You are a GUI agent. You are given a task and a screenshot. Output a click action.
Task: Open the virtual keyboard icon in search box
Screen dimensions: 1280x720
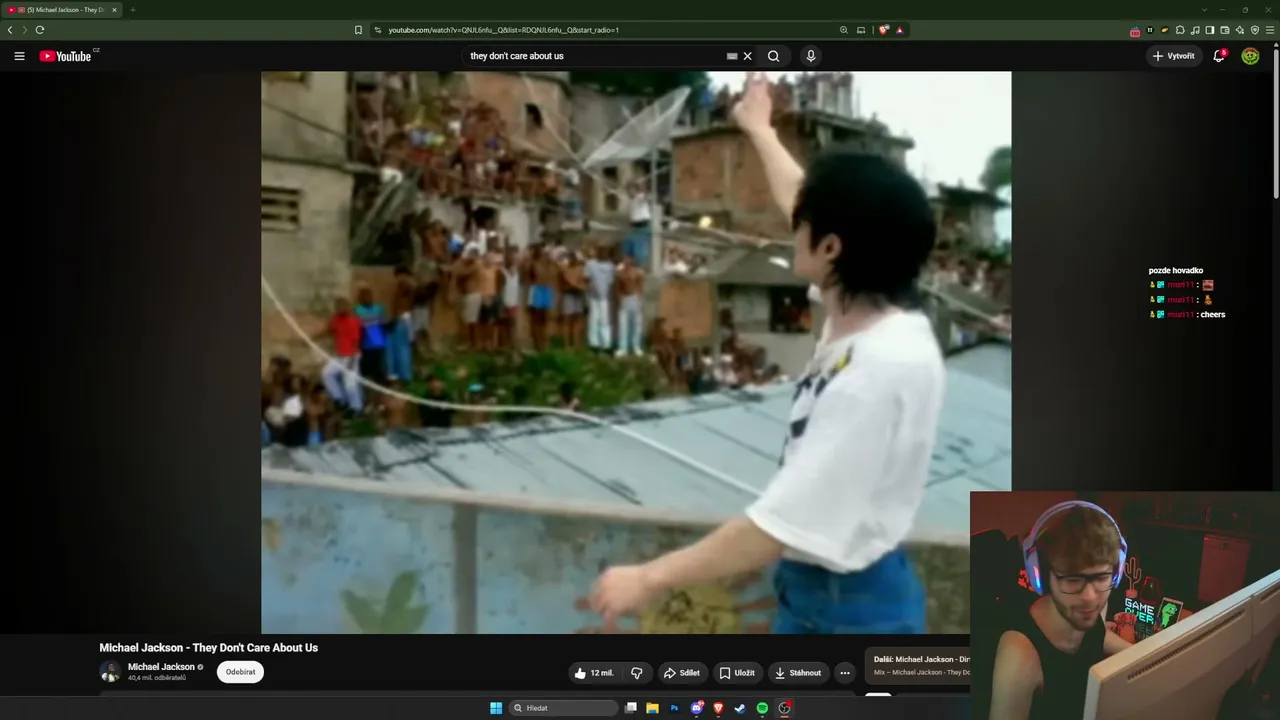732,56
